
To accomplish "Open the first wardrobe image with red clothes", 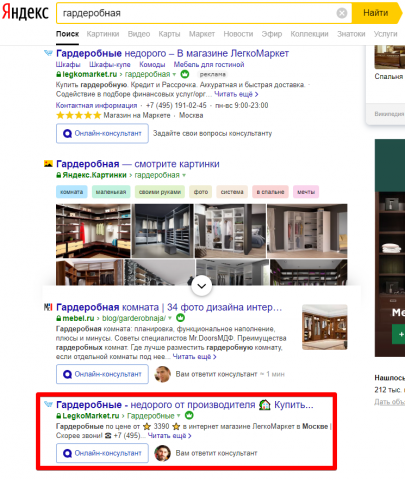I will tap(93, 231).
